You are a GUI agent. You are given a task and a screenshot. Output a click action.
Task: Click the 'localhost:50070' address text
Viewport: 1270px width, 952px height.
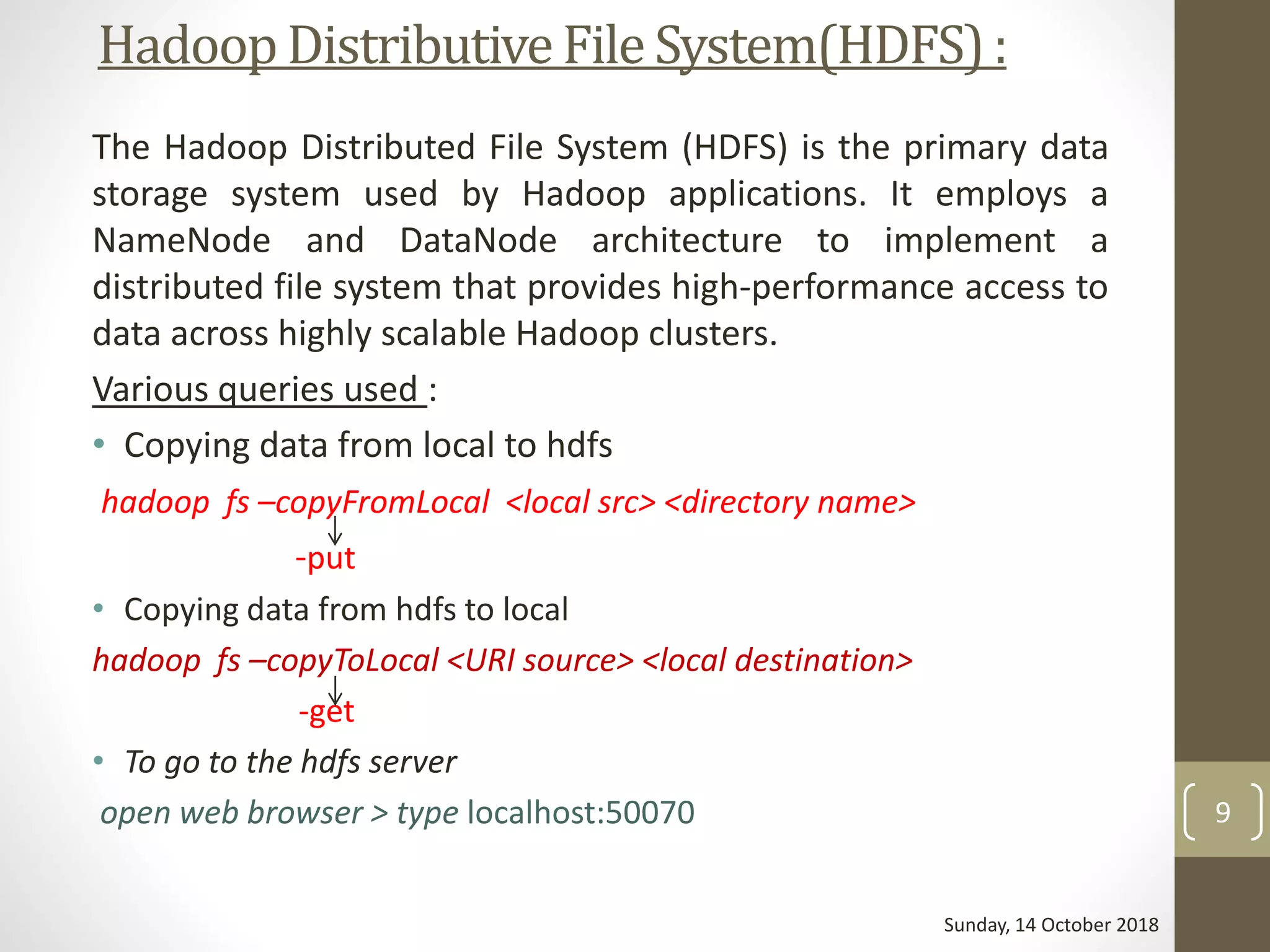coord(581,813)
